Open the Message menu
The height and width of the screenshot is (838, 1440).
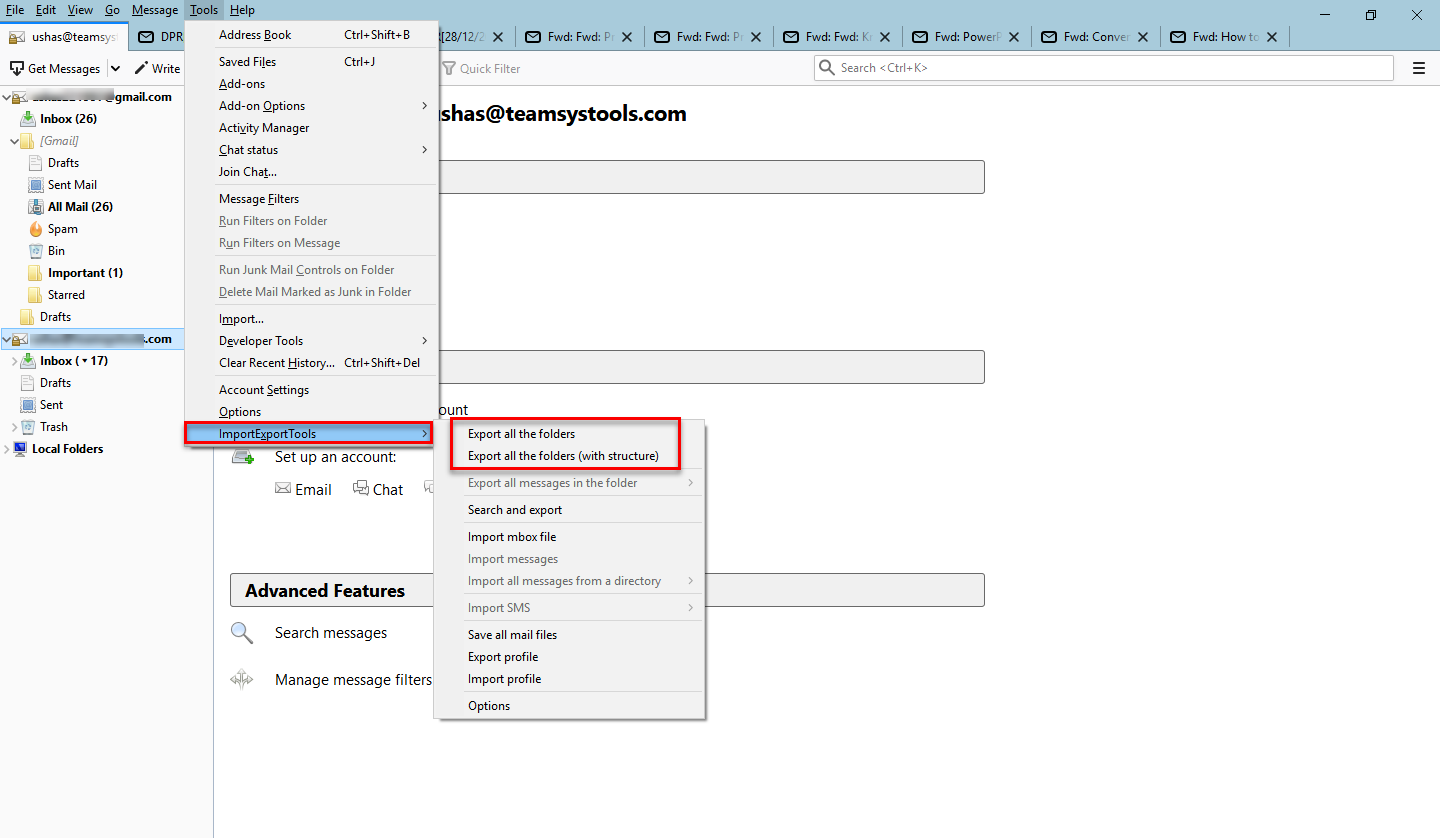[x=155, y=10]
